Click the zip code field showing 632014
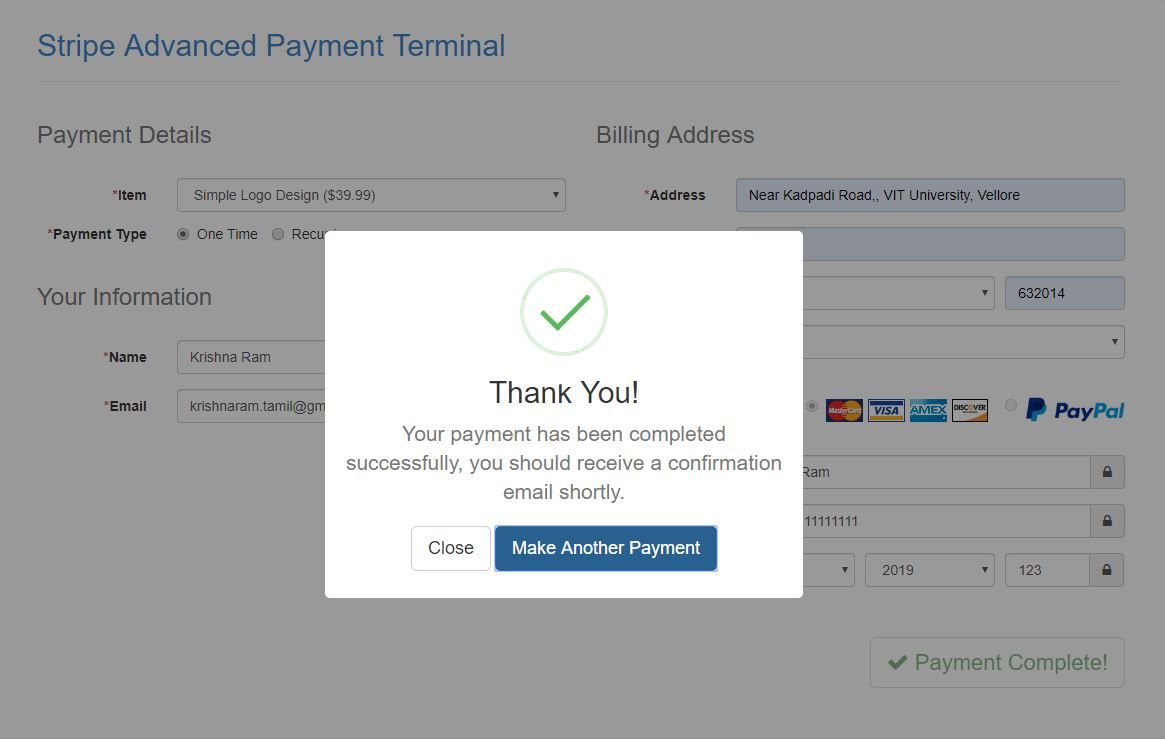This screenshot has height=739, width=1165. (x=1064, y=293)
